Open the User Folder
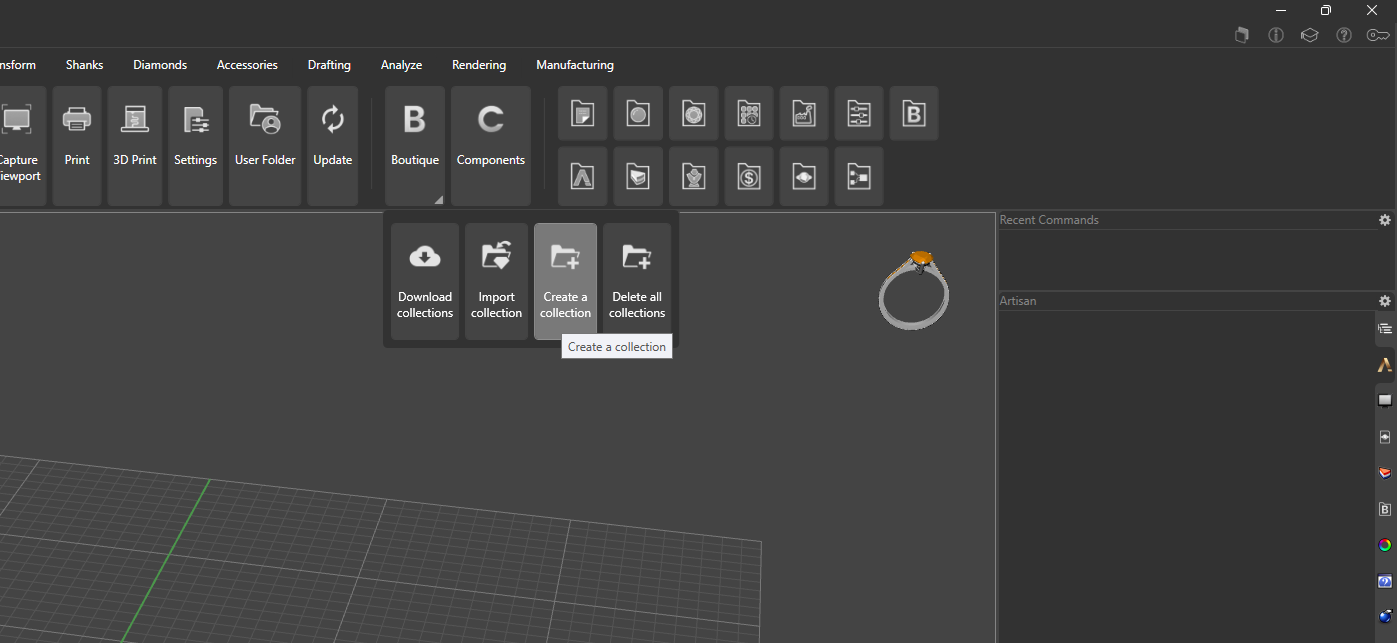This screenshot has height=643, width=1397. click(265, 145)
